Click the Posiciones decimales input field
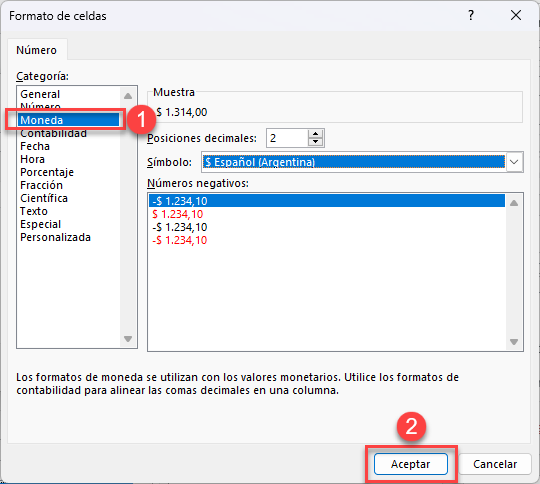The image size is (540, 484). click(287, 138)
